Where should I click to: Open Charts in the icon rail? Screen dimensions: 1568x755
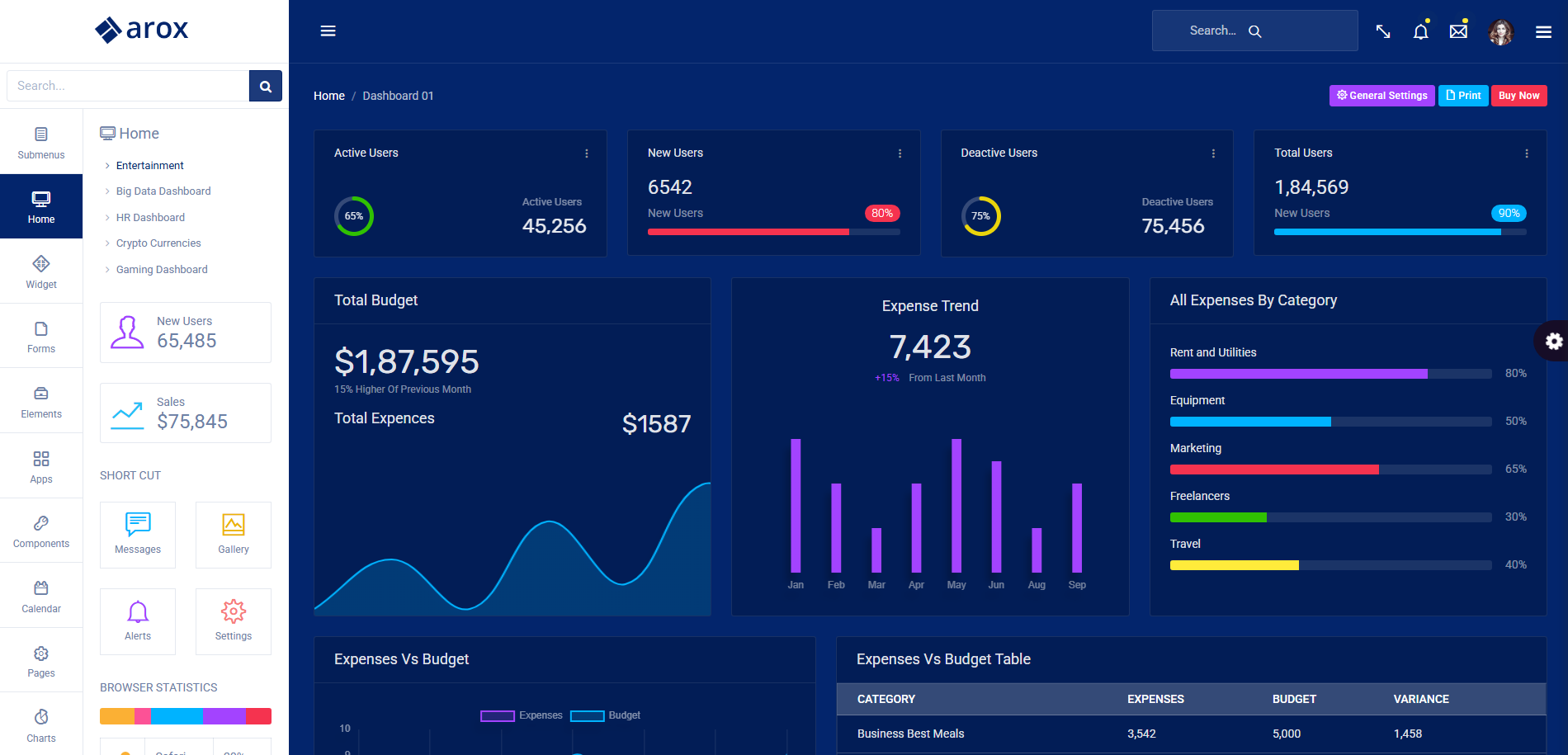pos(41,724)
